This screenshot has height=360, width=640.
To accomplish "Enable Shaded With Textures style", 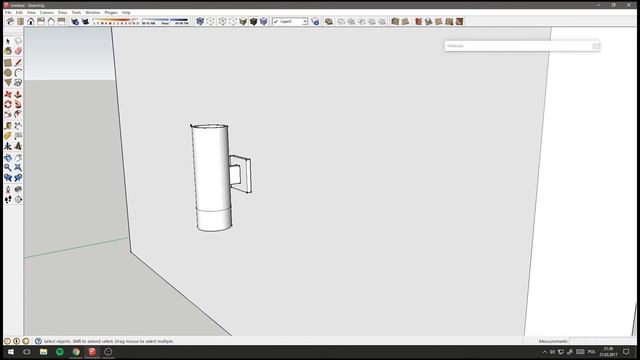I will tap(253, 21).
